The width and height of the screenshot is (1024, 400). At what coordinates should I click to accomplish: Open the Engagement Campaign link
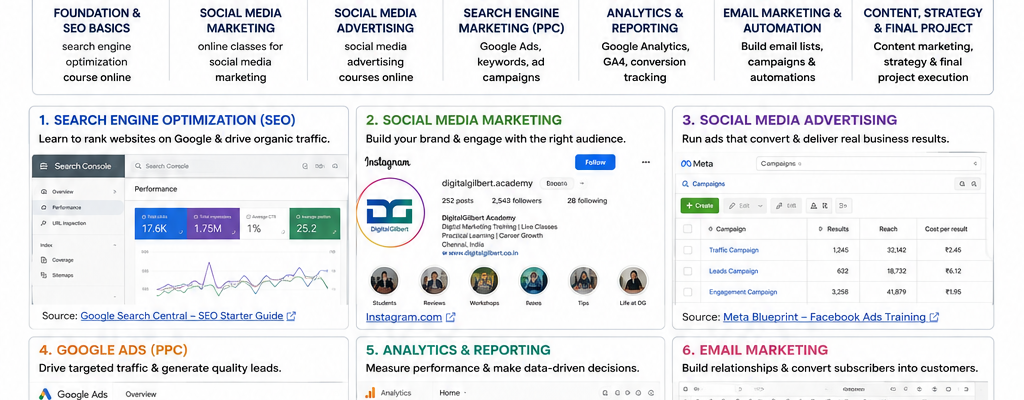(x=742, y=292)
